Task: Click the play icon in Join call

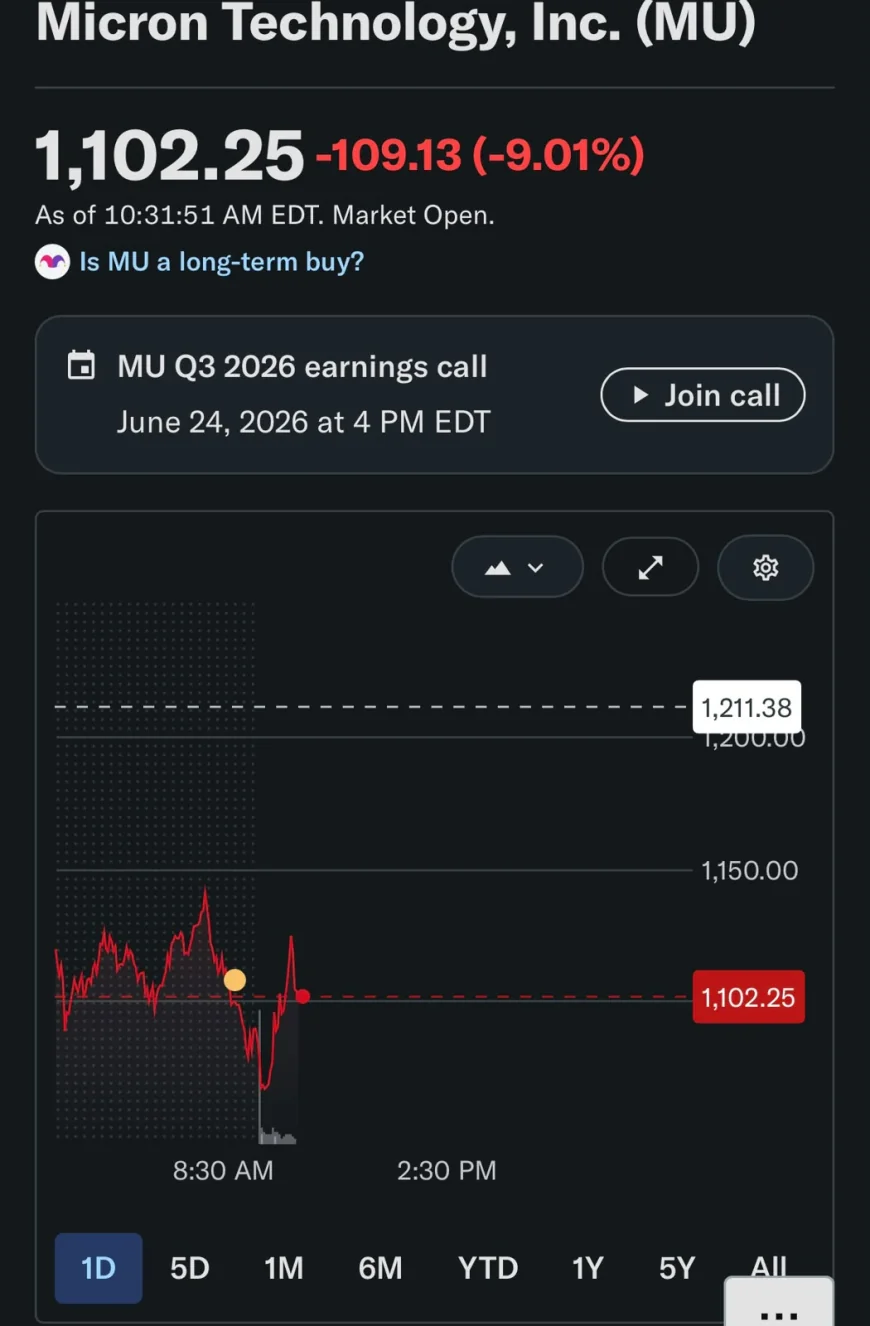Action: pos(641,395)
